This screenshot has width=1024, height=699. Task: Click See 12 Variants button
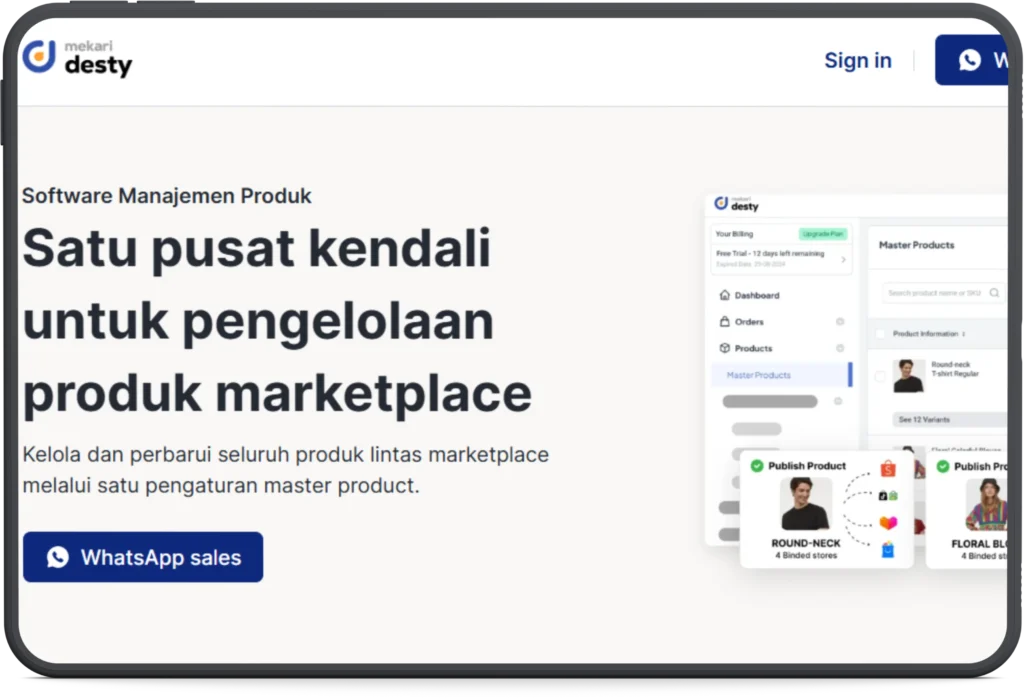click(x=950, y=419)
